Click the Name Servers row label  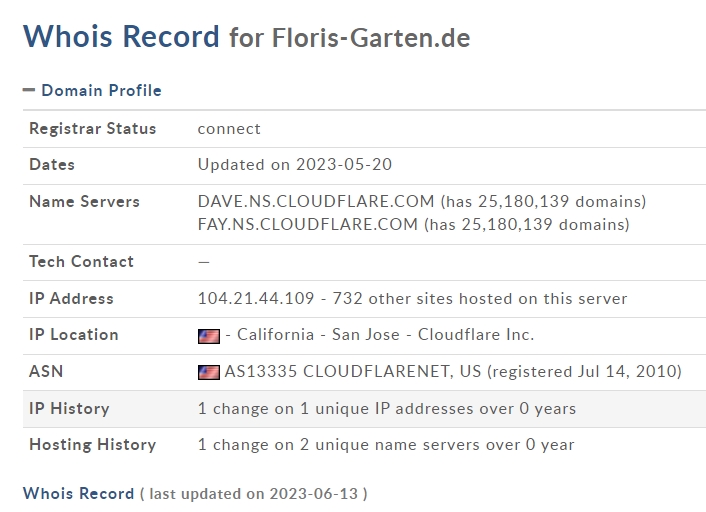(84, 201)
